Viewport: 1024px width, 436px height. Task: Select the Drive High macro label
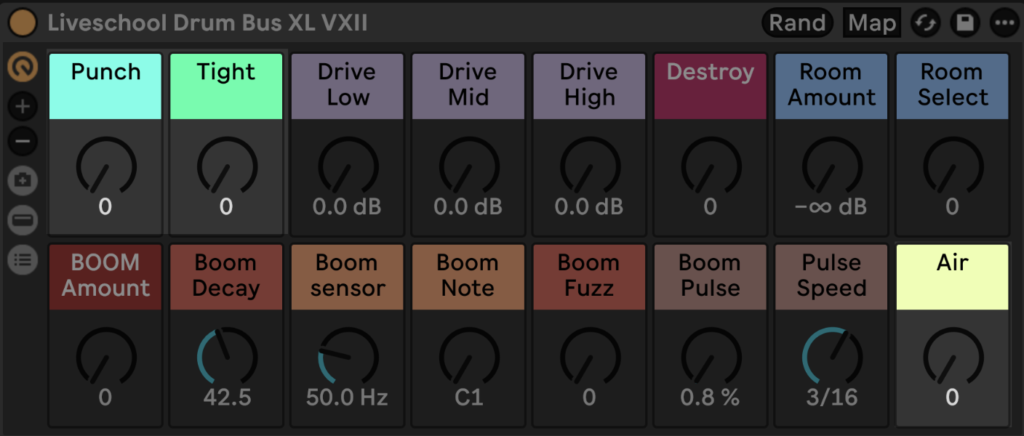pos(590,86)
